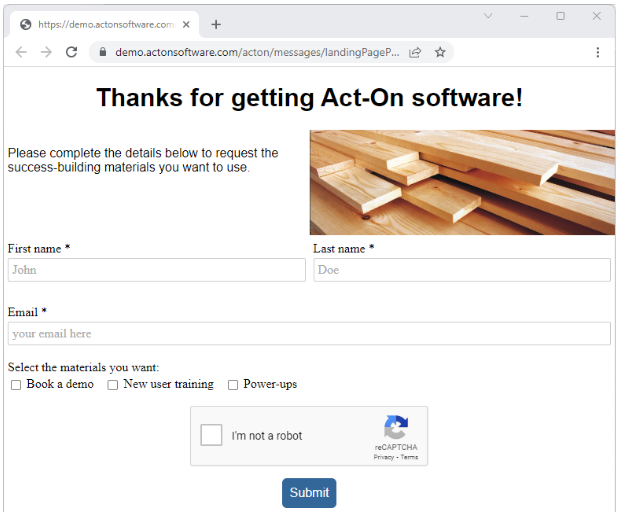Viewport: 619px width, 518px height.
Task: Click the 'I'm not a robot' text
Action: tap(267, 435)
